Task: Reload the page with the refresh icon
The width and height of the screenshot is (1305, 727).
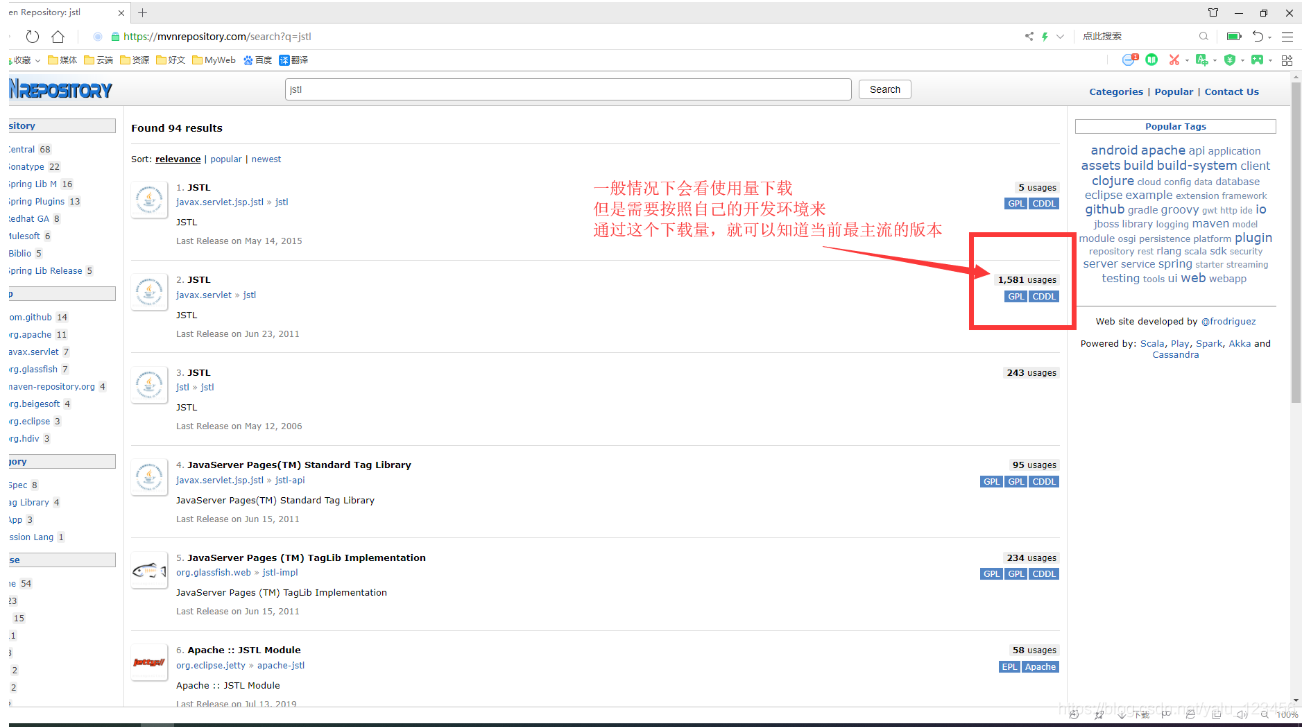Action: [x=32, y=36]
